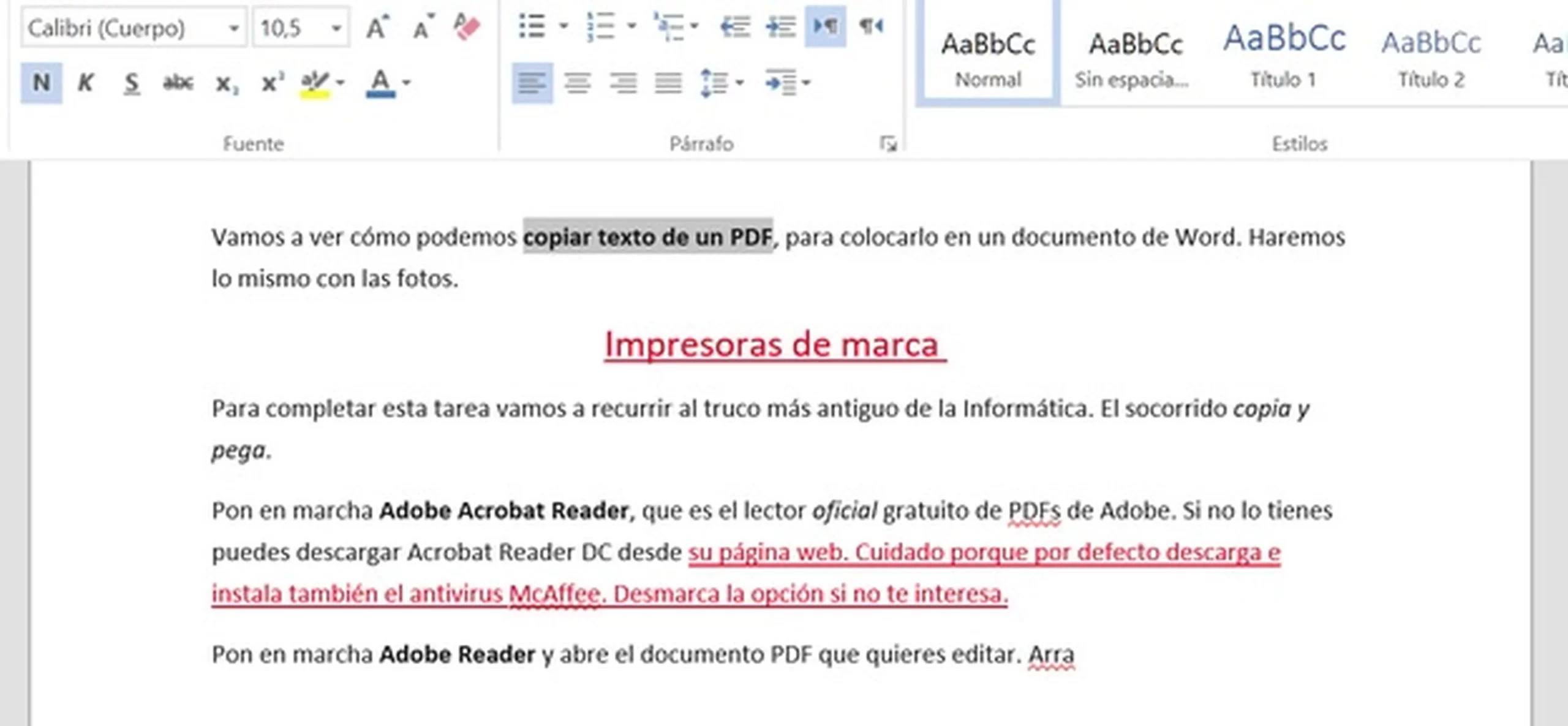Click the decrease indent icon
The height and width of the screenshot is (726, 1568).
coord(734,26)
